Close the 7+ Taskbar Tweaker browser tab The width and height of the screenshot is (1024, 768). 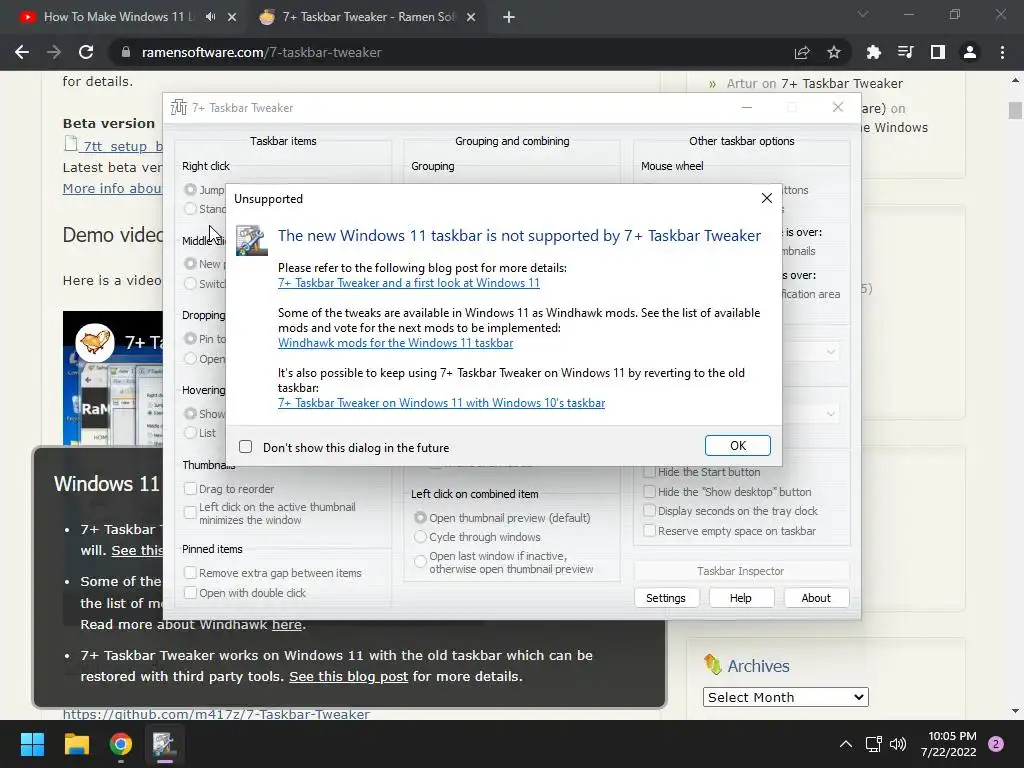coord(471,17)
